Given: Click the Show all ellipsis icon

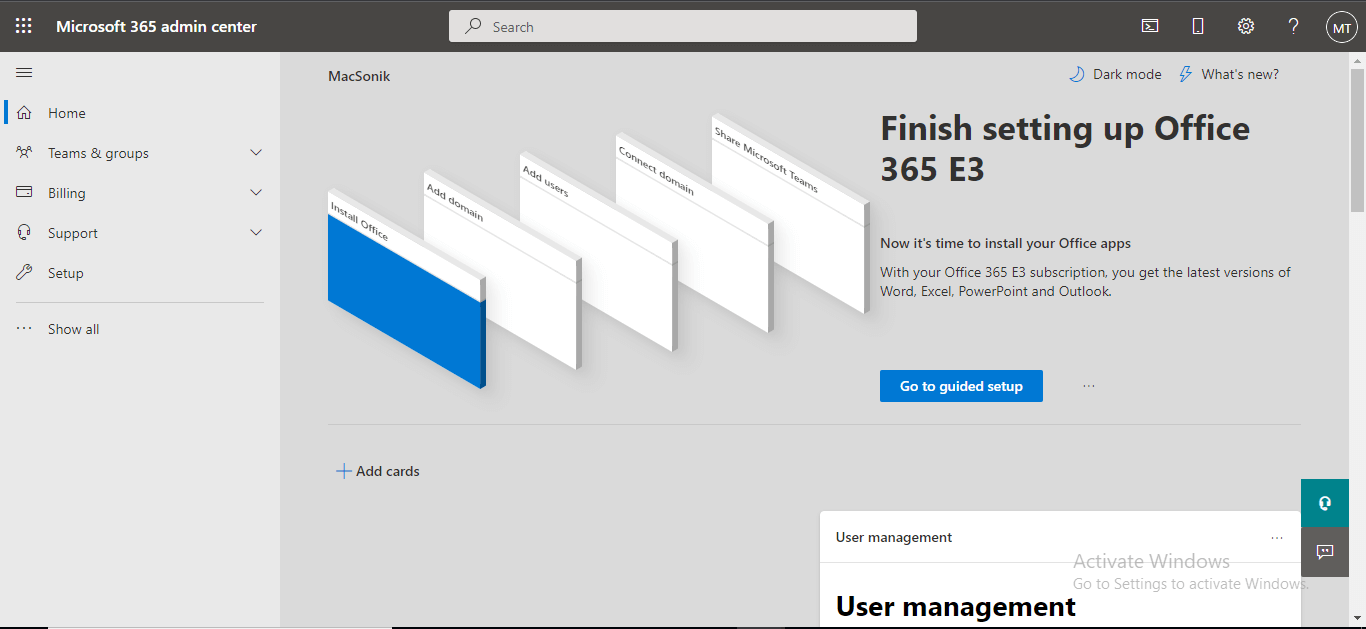Looking at the screenshot, I should [x=24, y=328].
